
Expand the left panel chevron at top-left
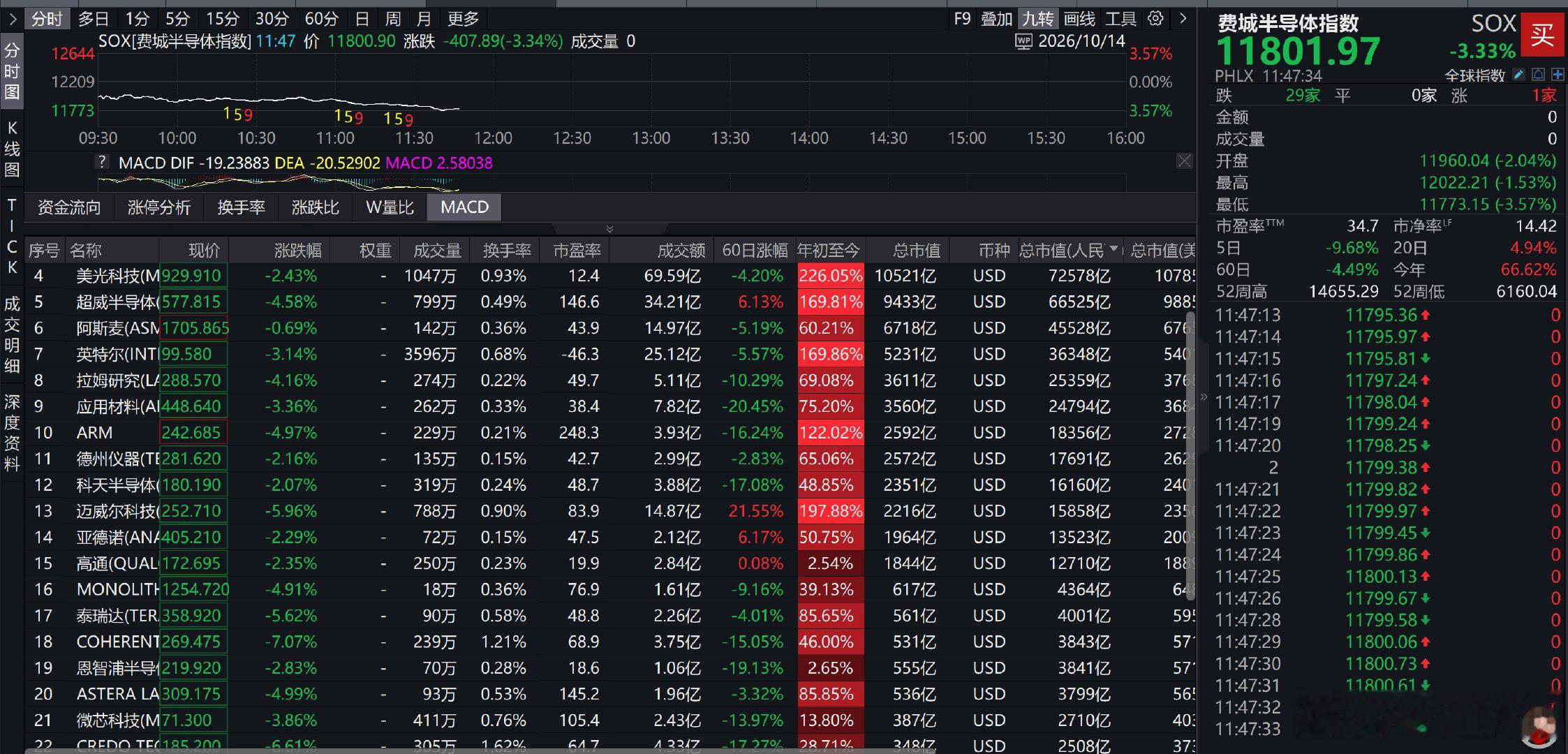click(x=12, y=19)
